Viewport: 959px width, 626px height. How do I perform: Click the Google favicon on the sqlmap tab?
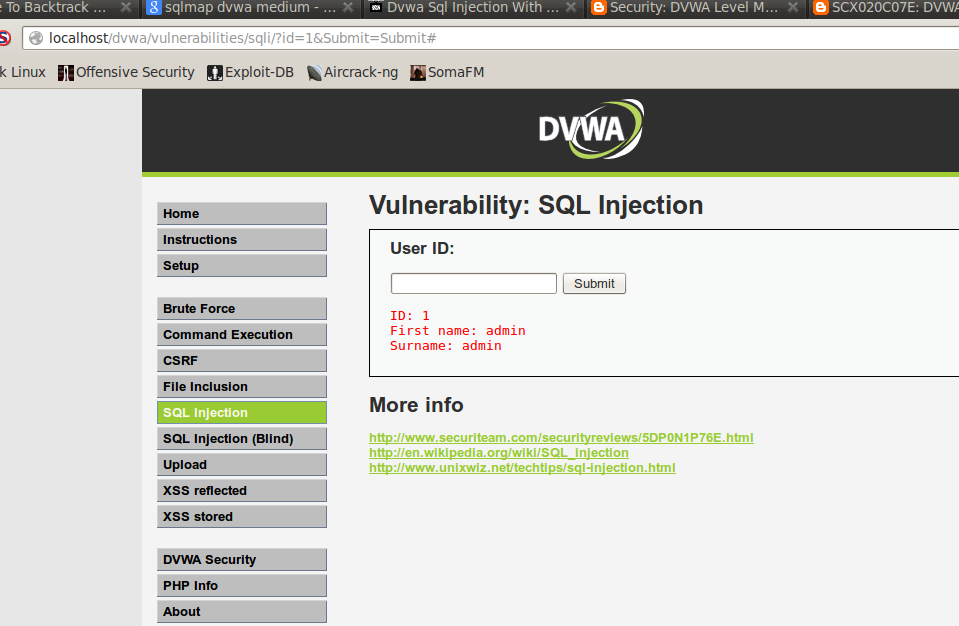[153, 8]
